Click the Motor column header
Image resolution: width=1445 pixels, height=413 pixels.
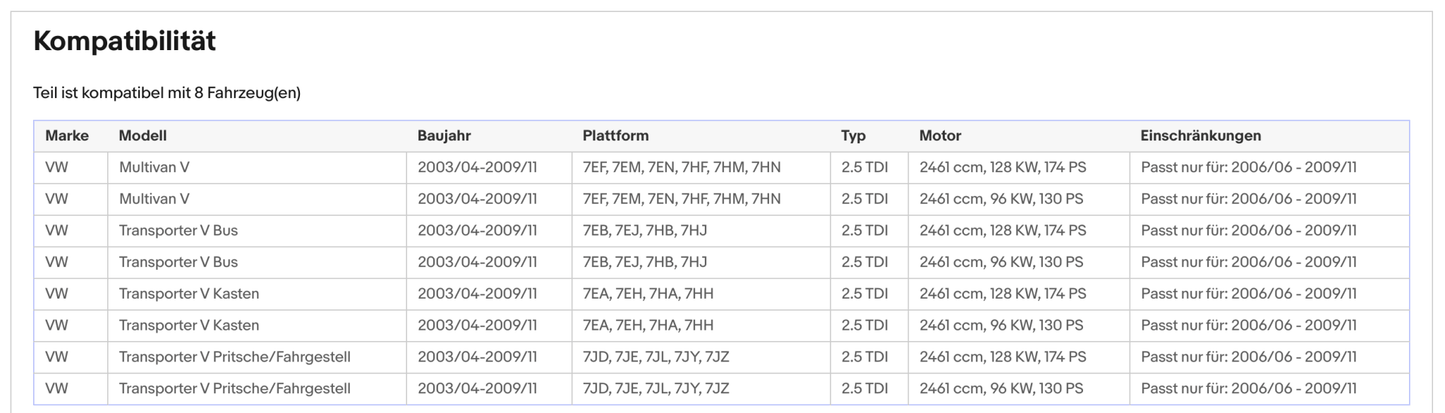pos(940,136)
